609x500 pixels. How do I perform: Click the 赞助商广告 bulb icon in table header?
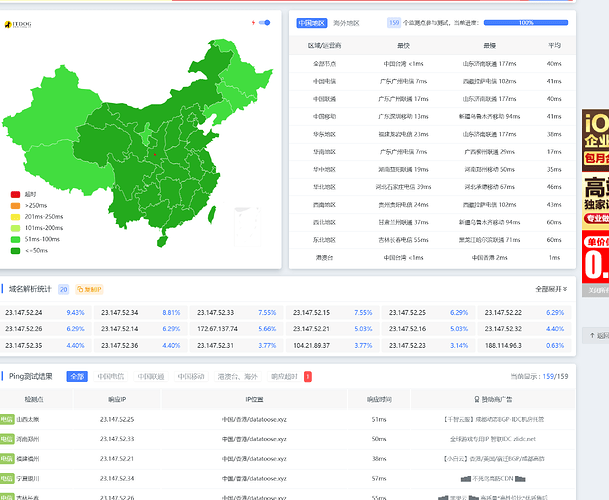477,399
